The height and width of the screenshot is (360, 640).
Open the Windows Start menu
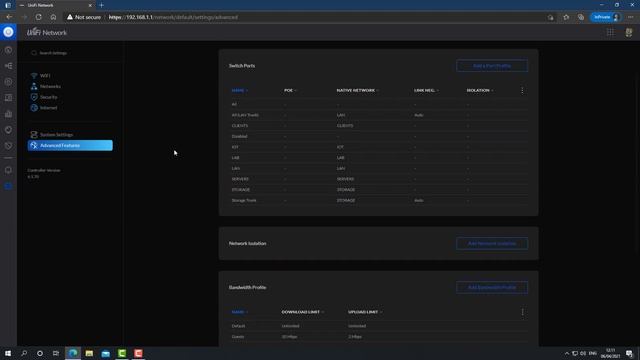point(8,353)
